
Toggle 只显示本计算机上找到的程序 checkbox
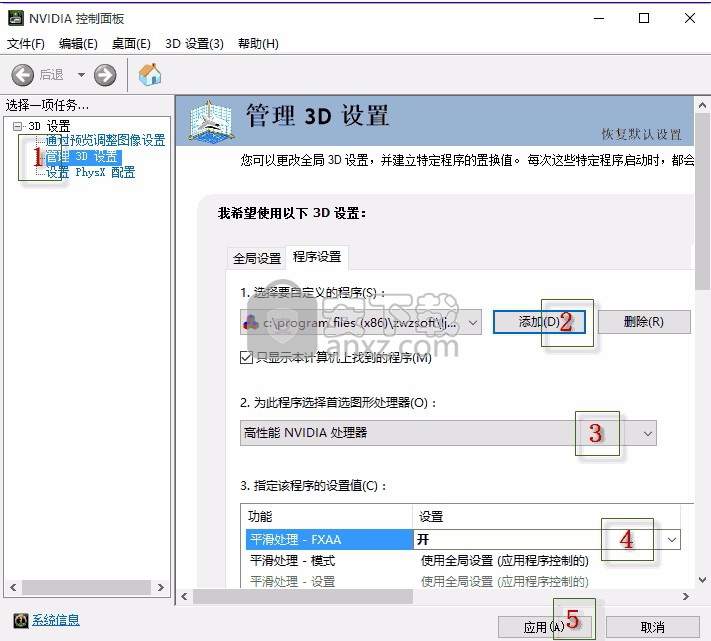point(246,358)
